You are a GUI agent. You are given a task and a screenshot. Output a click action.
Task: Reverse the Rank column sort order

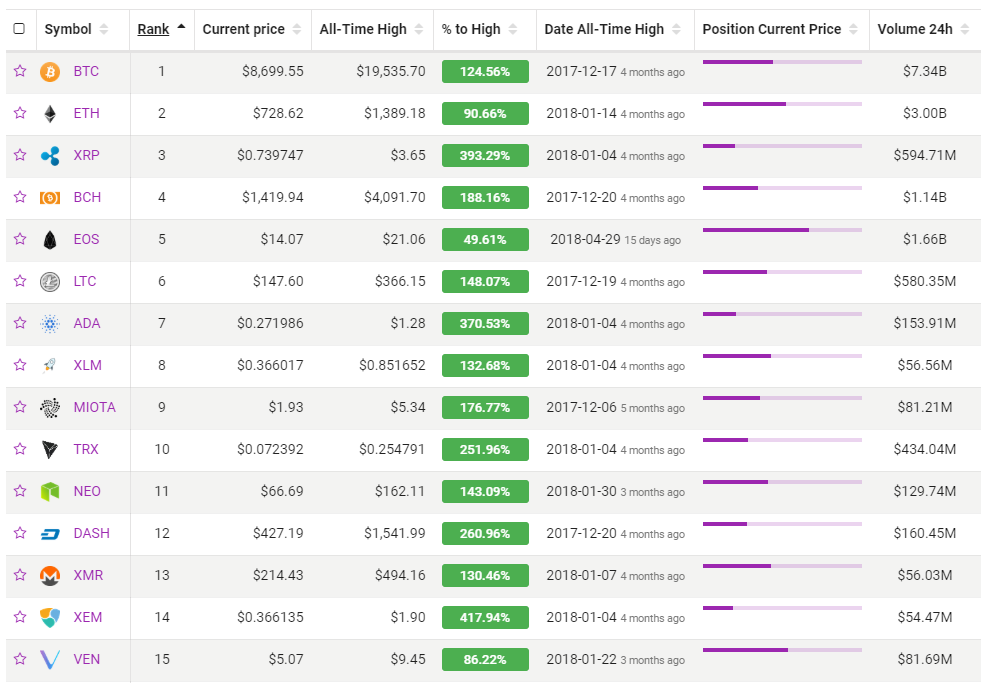coord(162,30)
